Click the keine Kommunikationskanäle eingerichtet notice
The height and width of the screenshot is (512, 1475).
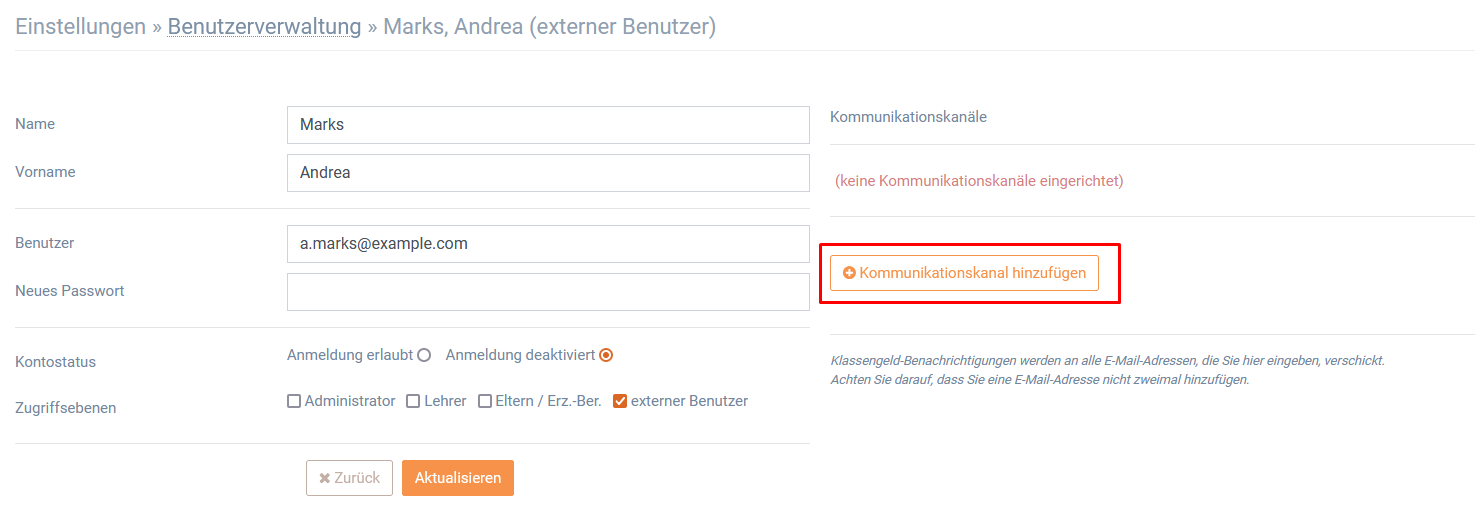979,181
